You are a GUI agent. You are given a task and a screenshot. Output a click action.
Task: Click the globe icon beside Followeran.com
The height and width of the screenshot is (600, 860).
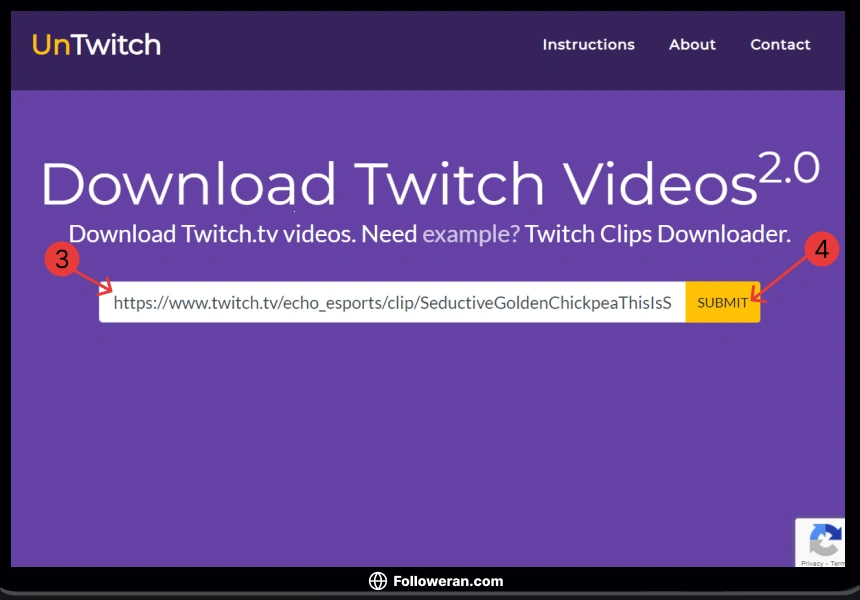coord(378,581)
